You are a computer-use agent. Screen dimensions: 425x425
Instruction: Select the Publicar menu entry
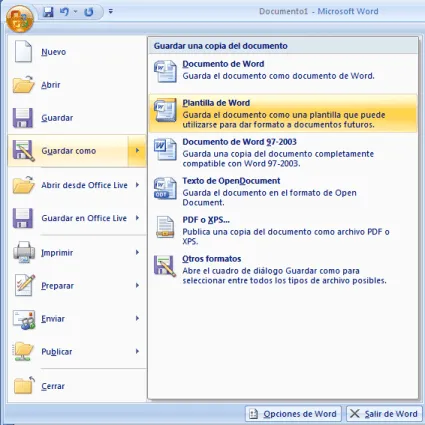click(77, 351)
